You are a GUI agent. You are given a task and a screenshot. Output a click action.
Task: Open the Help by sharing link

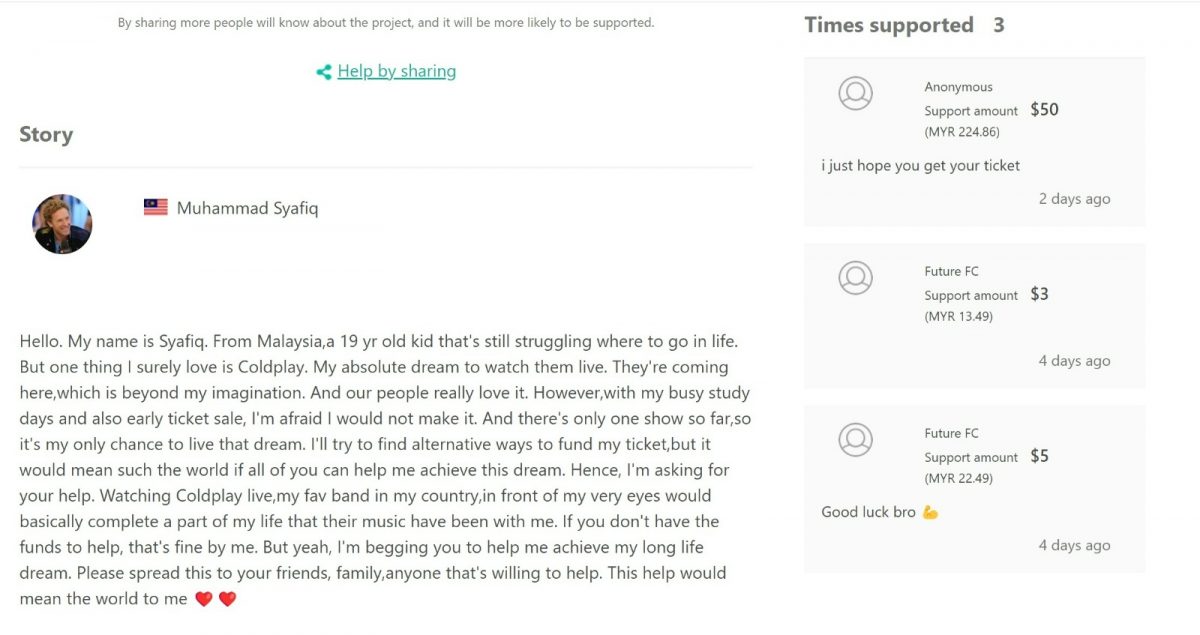(x=397, y=71)
